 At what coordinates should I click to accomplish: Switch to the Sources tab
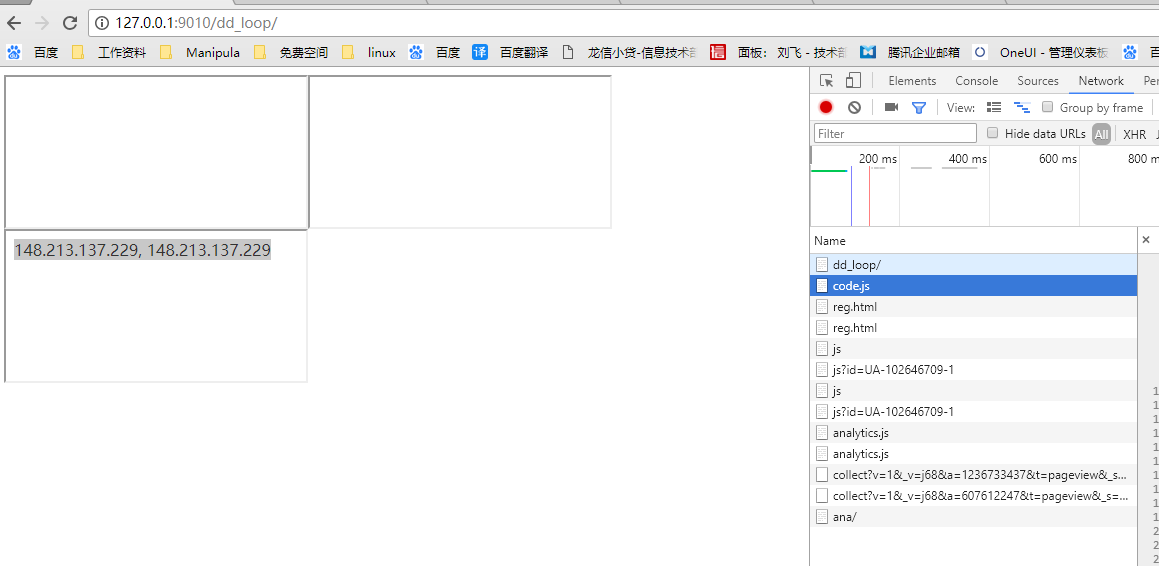tap(1038, 81)
